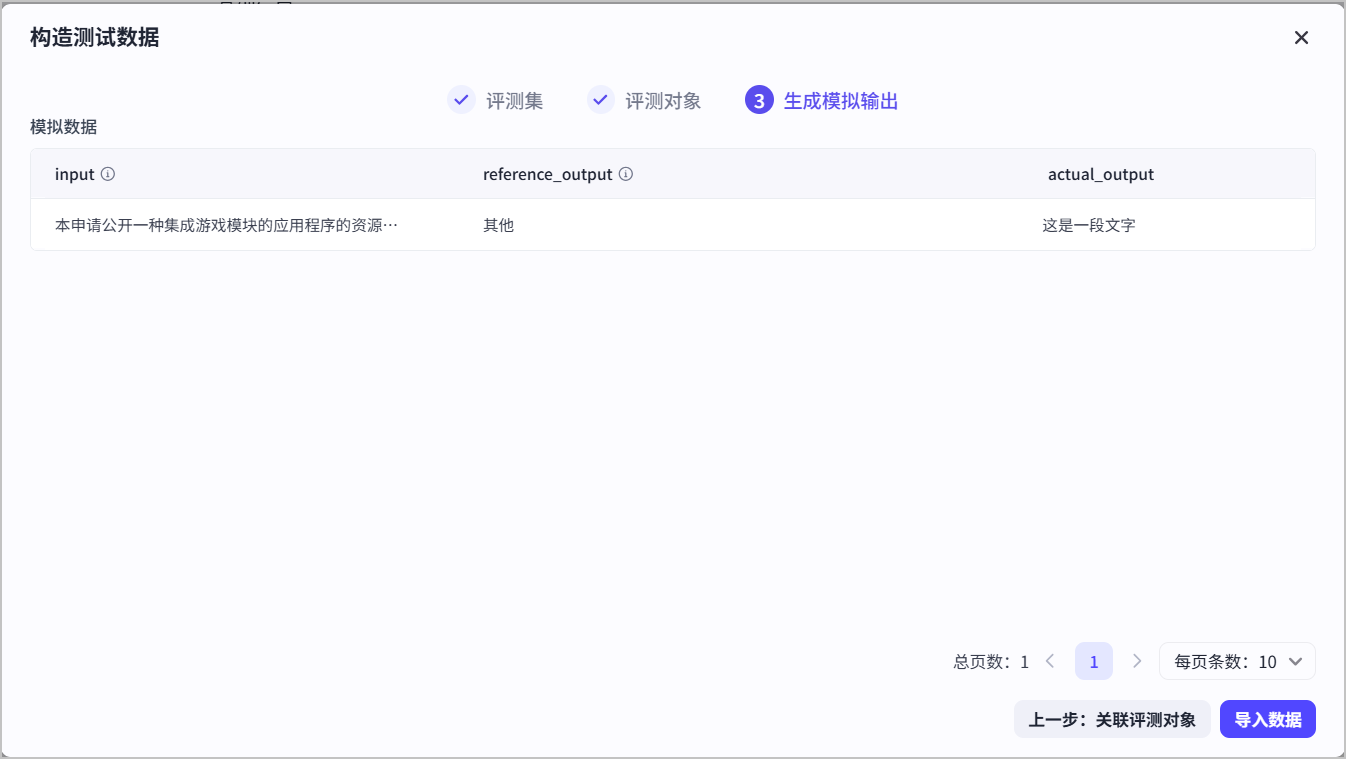Go to next page arrow in pagination
Screen dimensions: 1346x759
1137,661
